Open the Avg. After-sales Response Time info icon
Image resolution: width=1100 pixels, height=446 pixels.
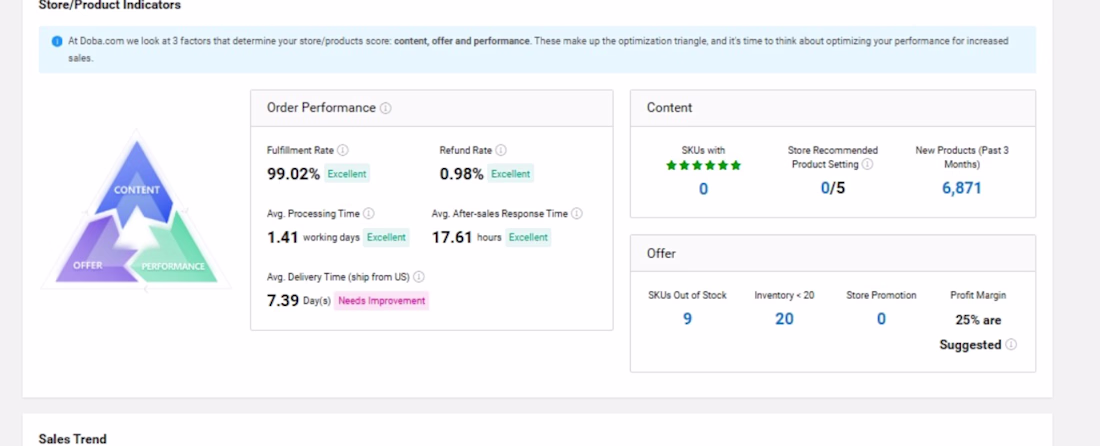[577, 213]
